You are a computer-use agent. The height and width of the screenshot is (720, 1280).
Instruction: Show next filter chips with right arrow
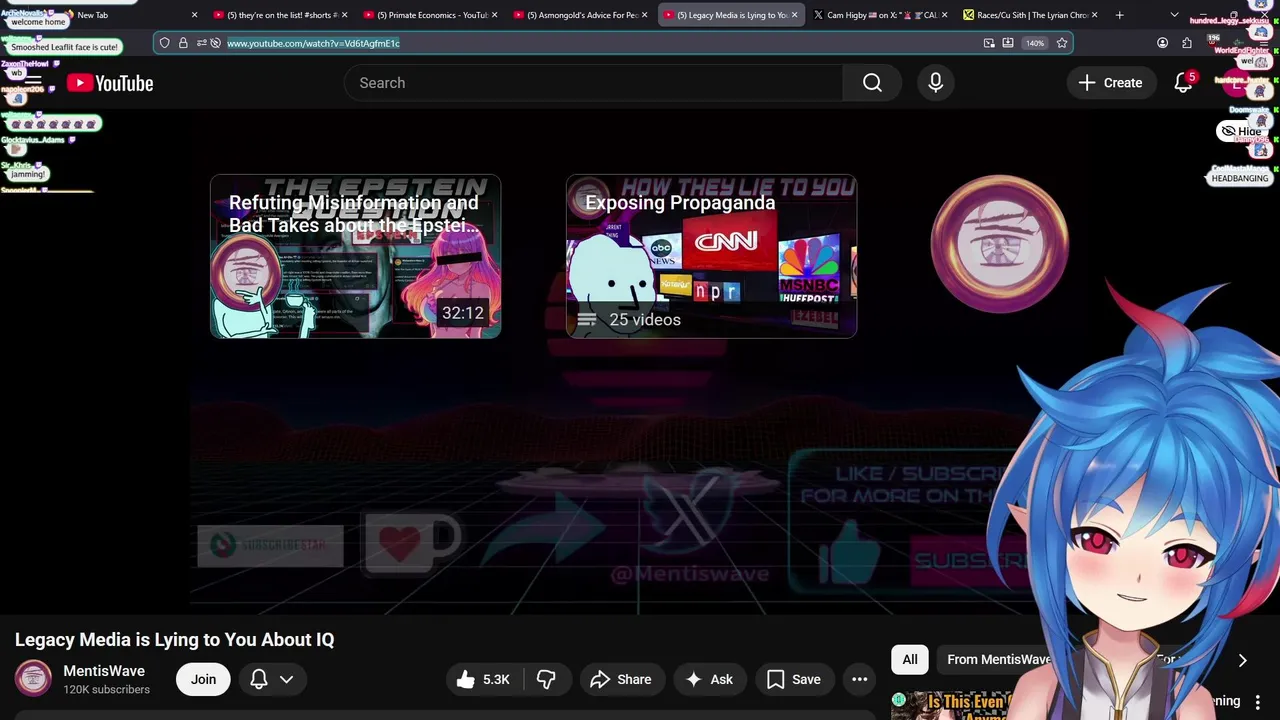1242,660
